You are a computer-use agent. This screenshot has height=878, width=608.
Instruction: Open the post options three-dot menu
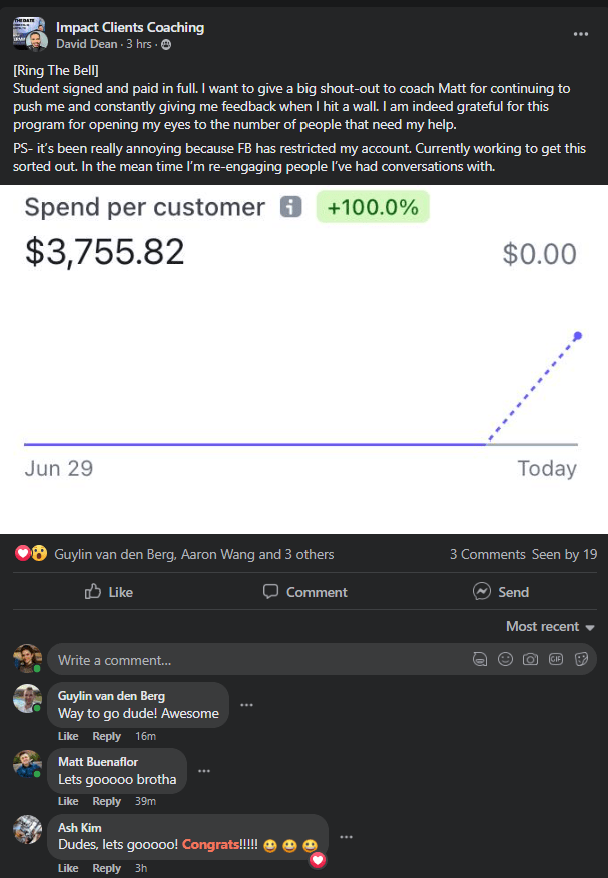(581, 34)
